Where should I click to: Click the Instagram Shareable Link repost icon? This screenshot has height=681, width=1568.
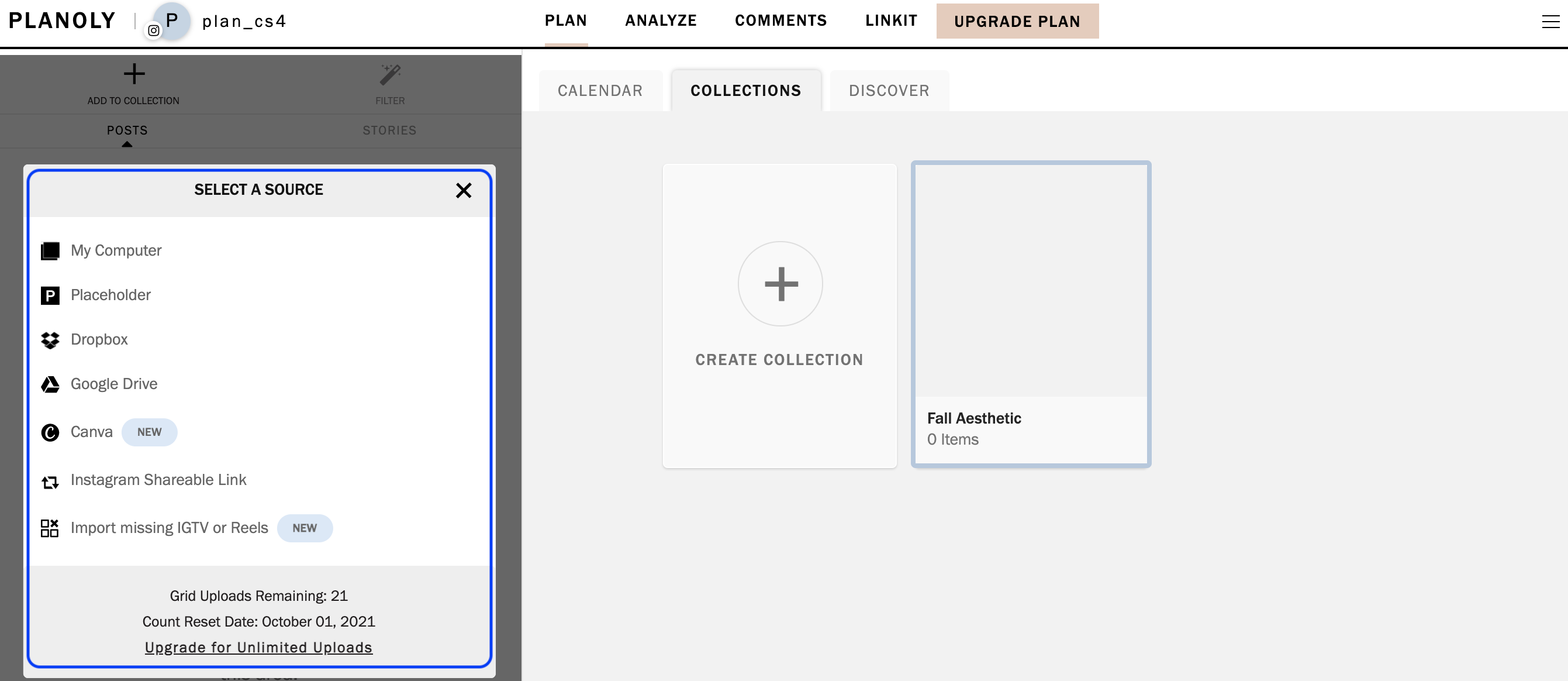pyautogui.click(x=50, y=483)
